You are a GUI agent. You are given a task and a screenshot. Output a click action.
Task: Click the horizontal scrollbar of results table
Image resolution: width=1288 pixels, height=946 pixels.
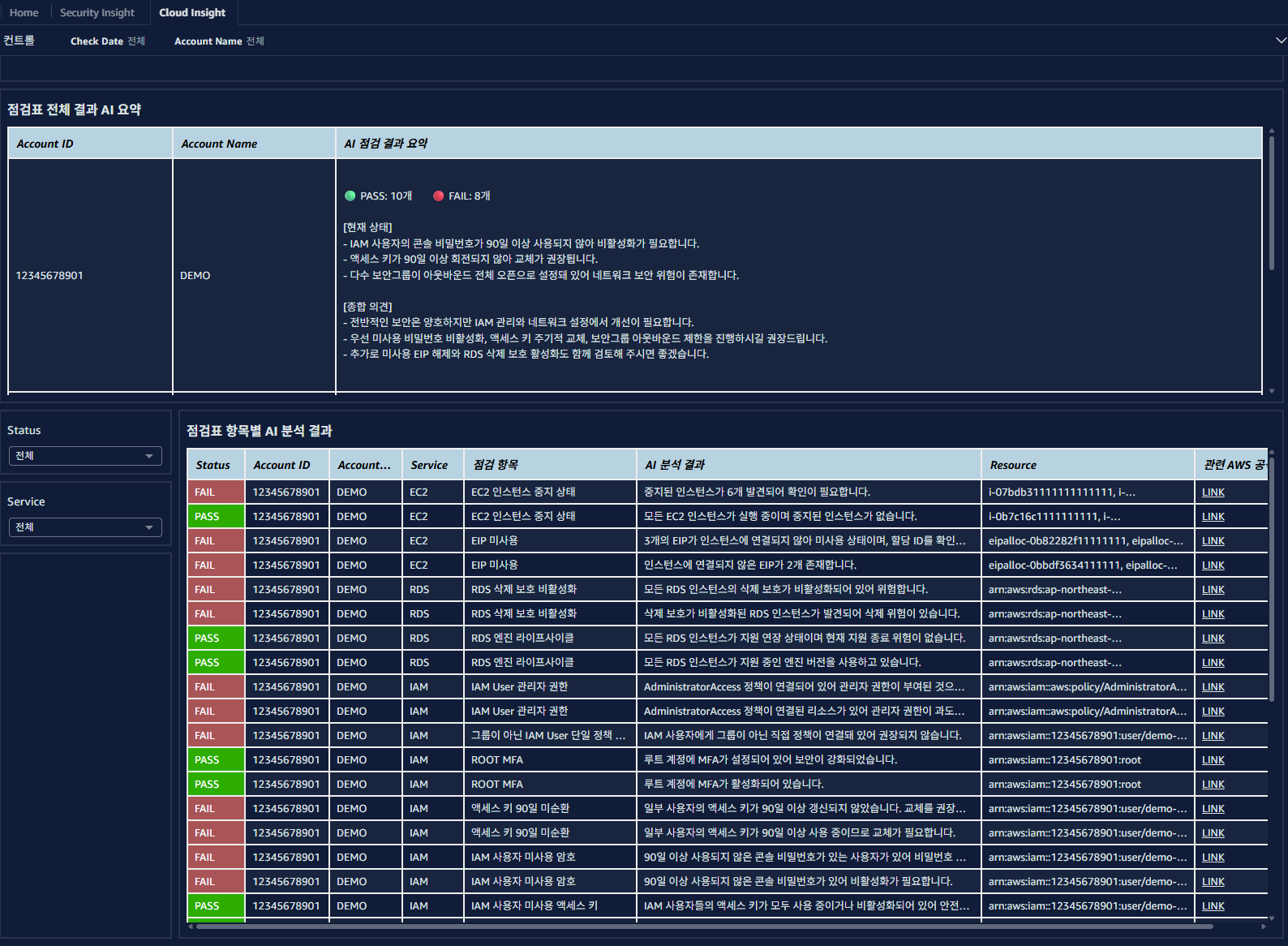[704, 926]
